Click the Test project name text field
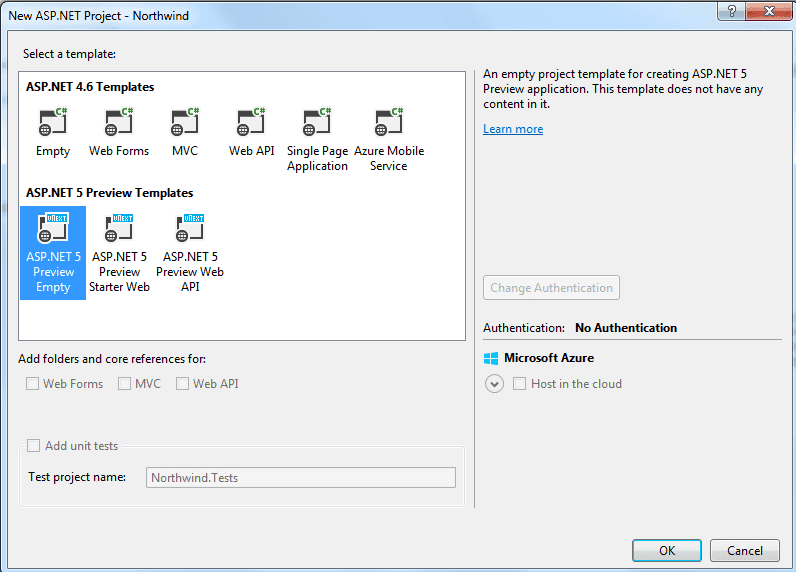Image resolution: width=796 pixels, height=572 pixels. [301, 478]
